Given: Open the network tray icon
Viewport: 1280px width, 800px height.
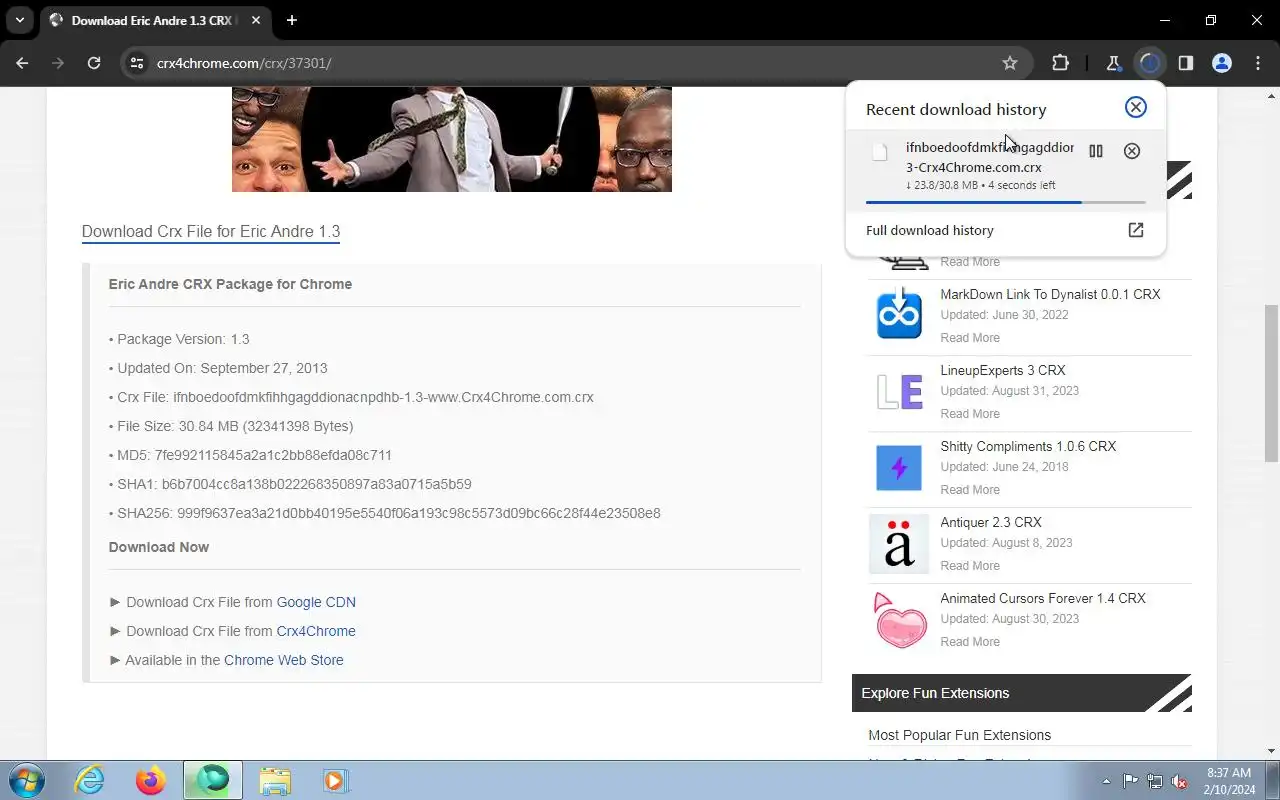Looking at the screenshot, I should 1155,781.
